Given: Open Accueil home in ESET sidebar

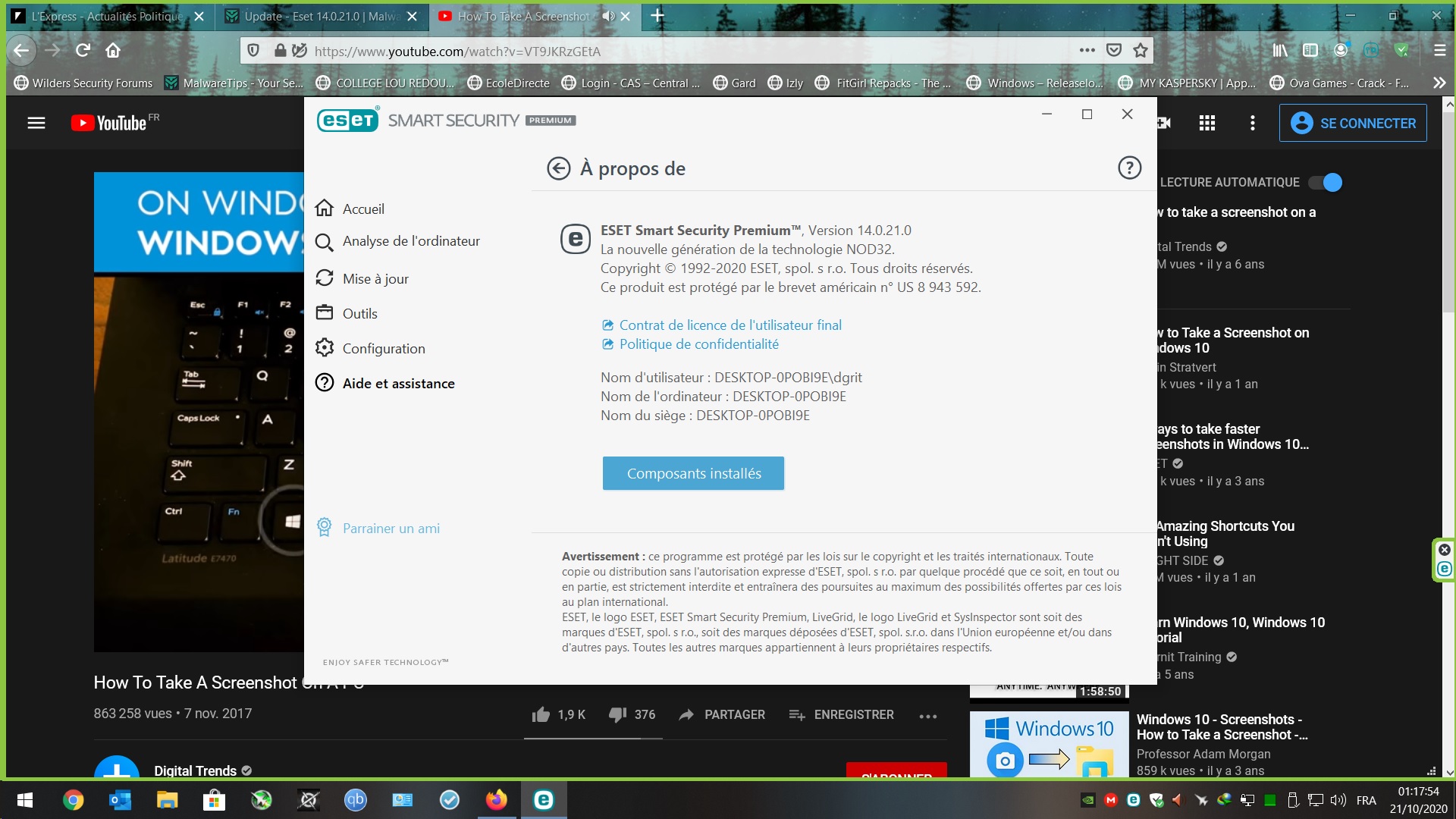Looking at the screenshot, I should (362, 209).
